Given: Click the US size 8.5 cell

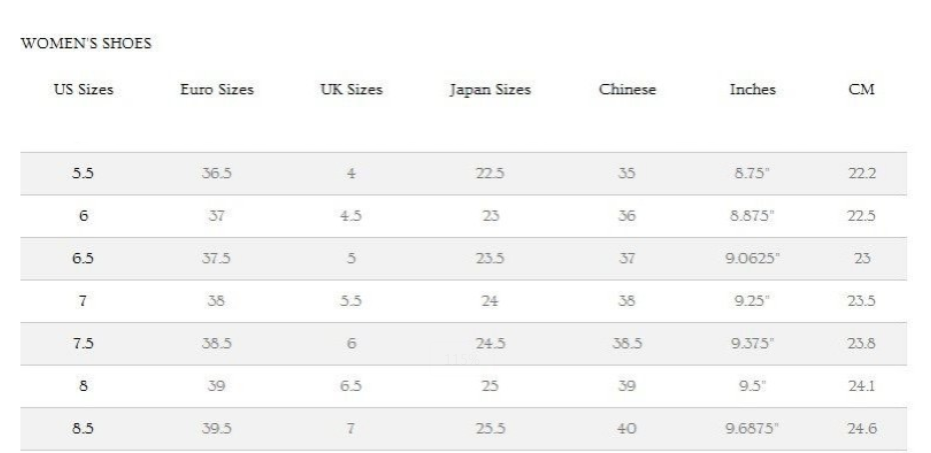Looking at the screenshot, I should [x=83, y=429].
